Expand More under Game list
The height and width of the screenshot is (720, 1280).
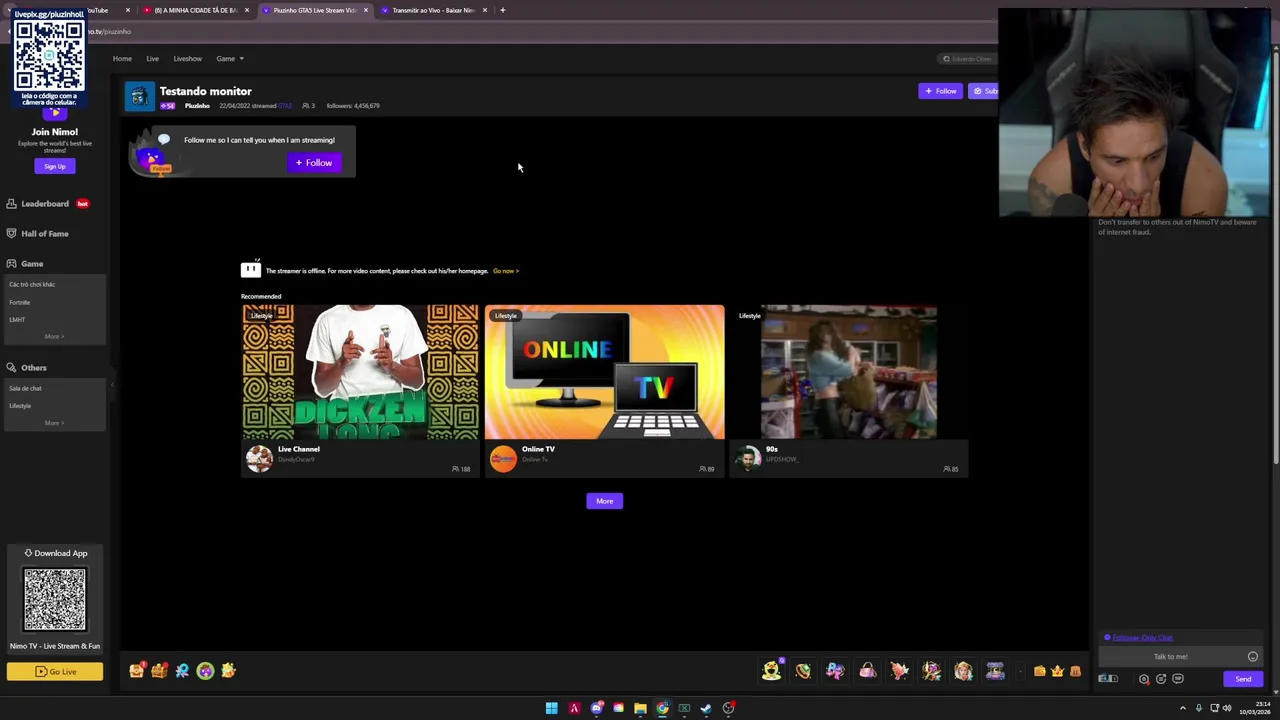point(54,336)
